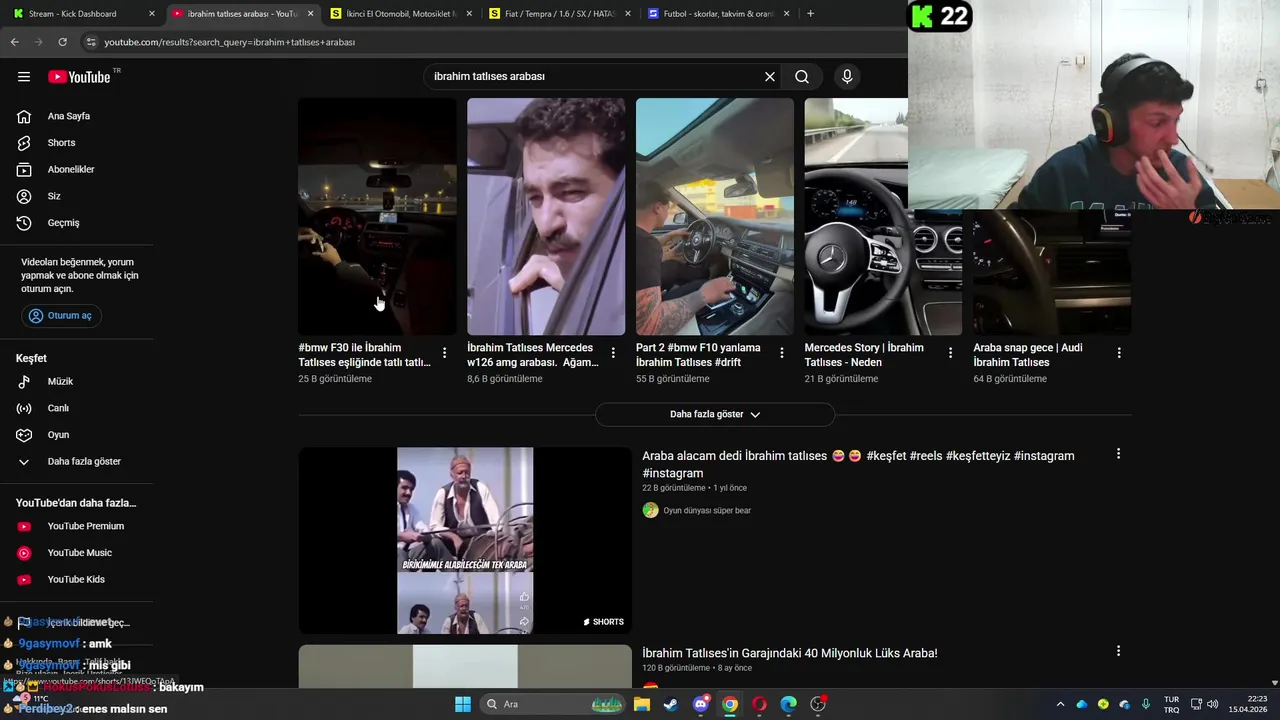Close the ibrahim tatlıses YouTube tab

[x=311, y=14]
